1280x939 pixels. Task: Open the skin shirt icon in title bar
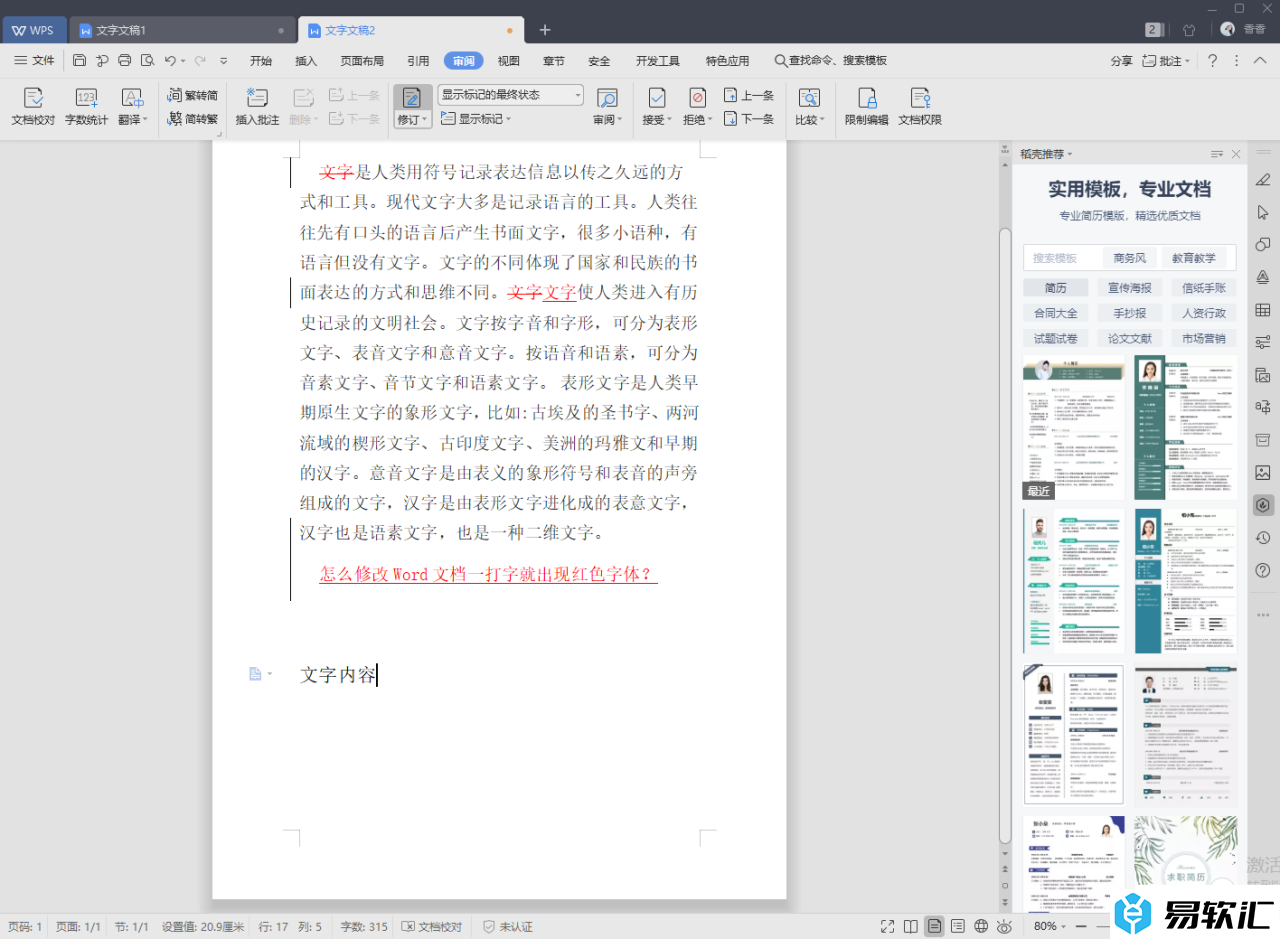pos(1189,30)
